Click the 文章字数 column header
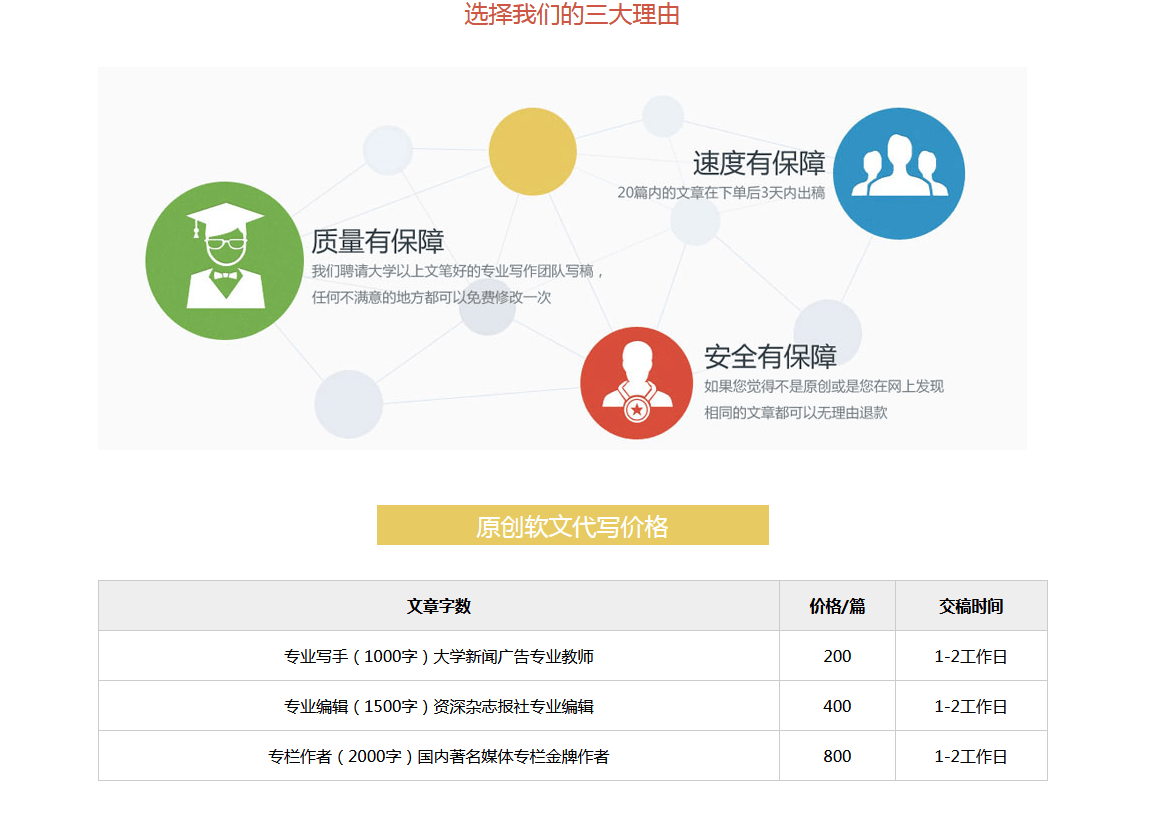This screenshot has width=1171, height=813. pyautogui.click(x=439, y=606)
